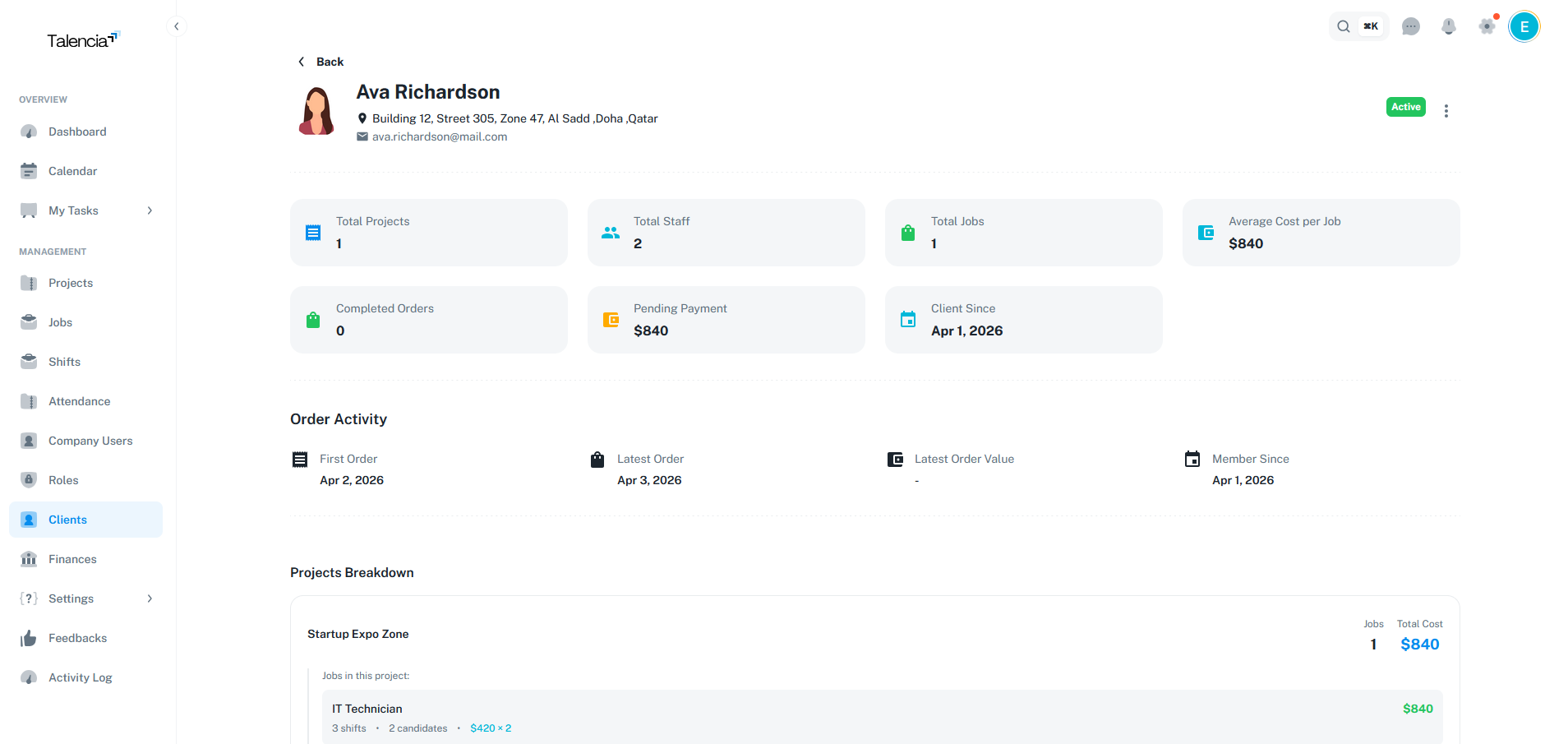The height and width of the screenshot is (744, 1568).
Task: Open the Shifts section
Action: tap(64, 361)
